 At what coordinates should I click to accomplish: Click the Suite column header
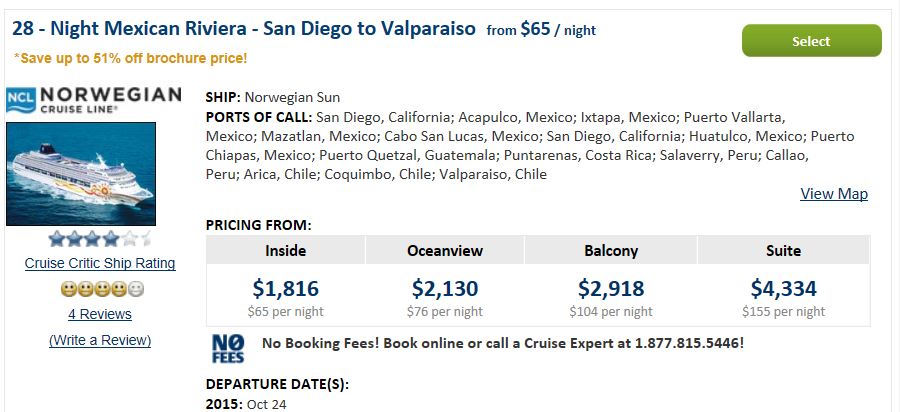tap(783, 250)
